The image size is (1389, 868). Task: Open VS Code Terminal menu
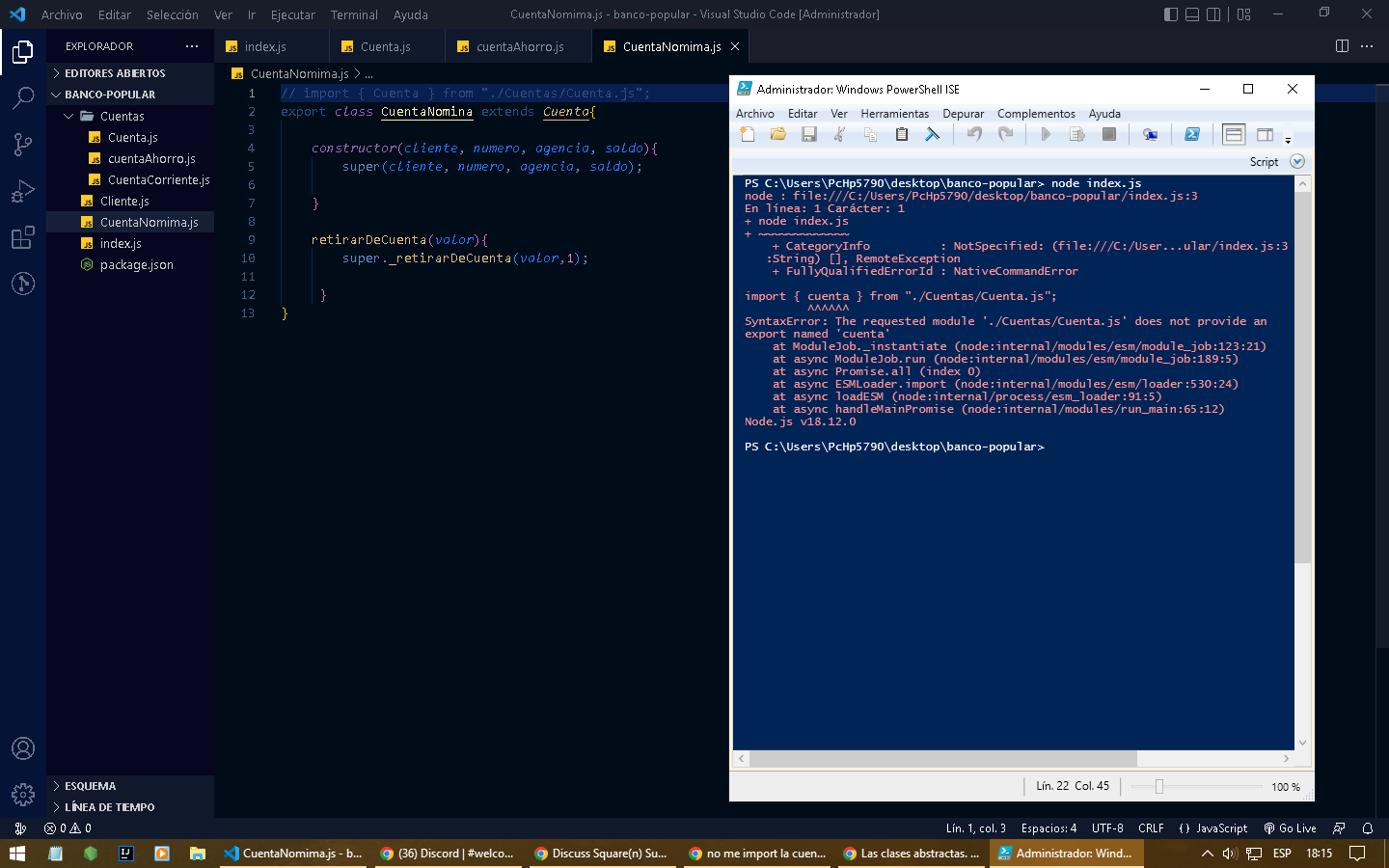point(354,14)
